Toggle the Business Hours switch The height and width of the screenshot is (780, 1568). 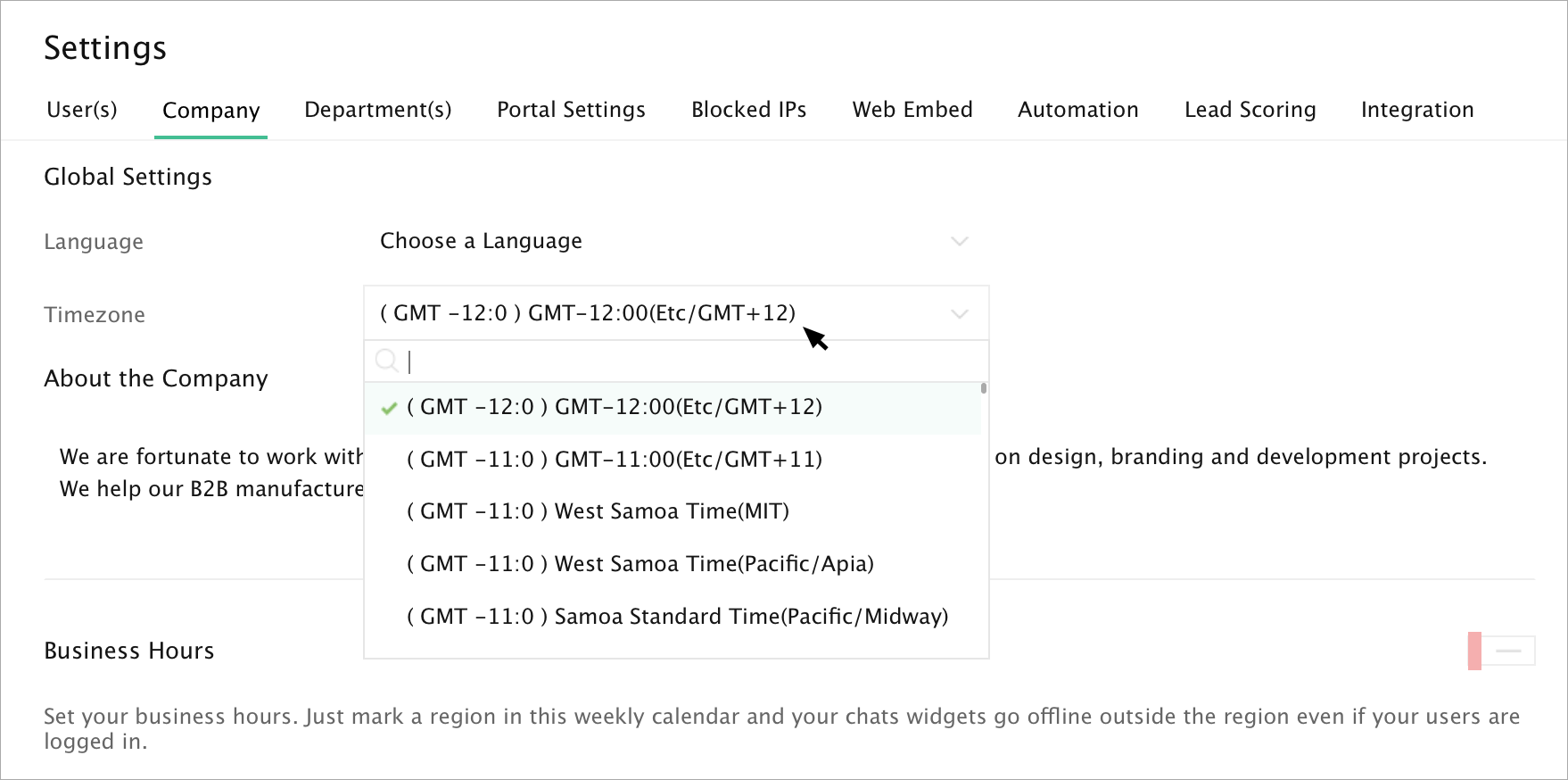click(1501, 651)
